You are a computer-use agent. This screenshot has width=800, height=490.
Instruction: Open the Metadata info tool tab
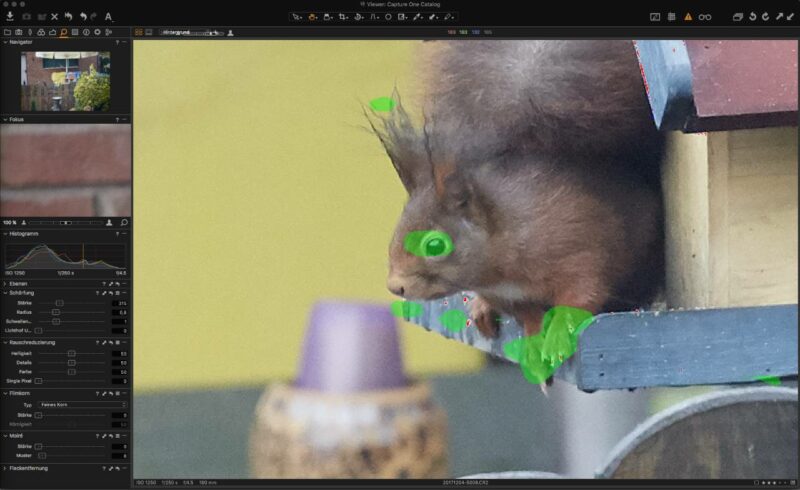click(x=86, y=32)
